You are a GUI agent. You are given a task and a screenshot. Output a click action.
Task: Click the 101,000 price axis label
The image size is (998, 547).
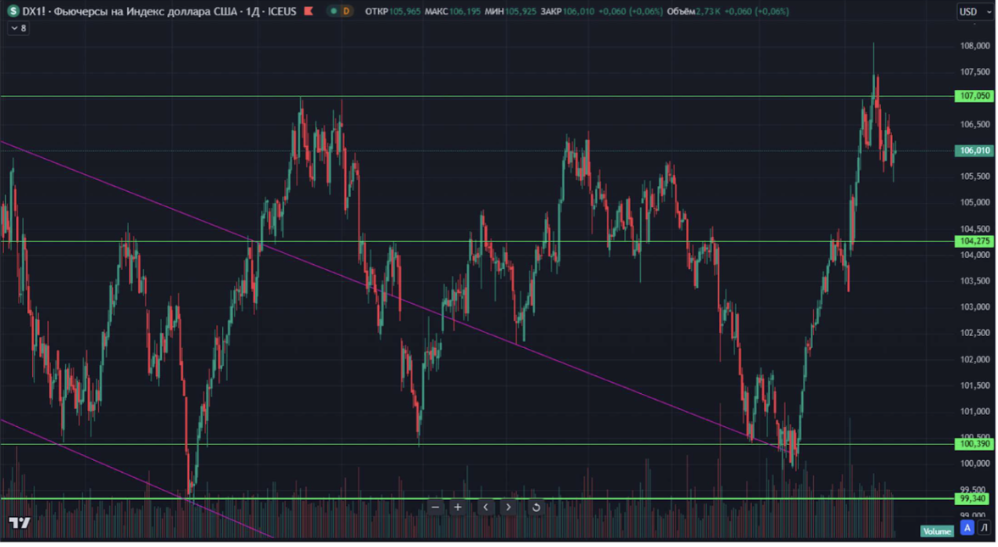tap(974, 411)
